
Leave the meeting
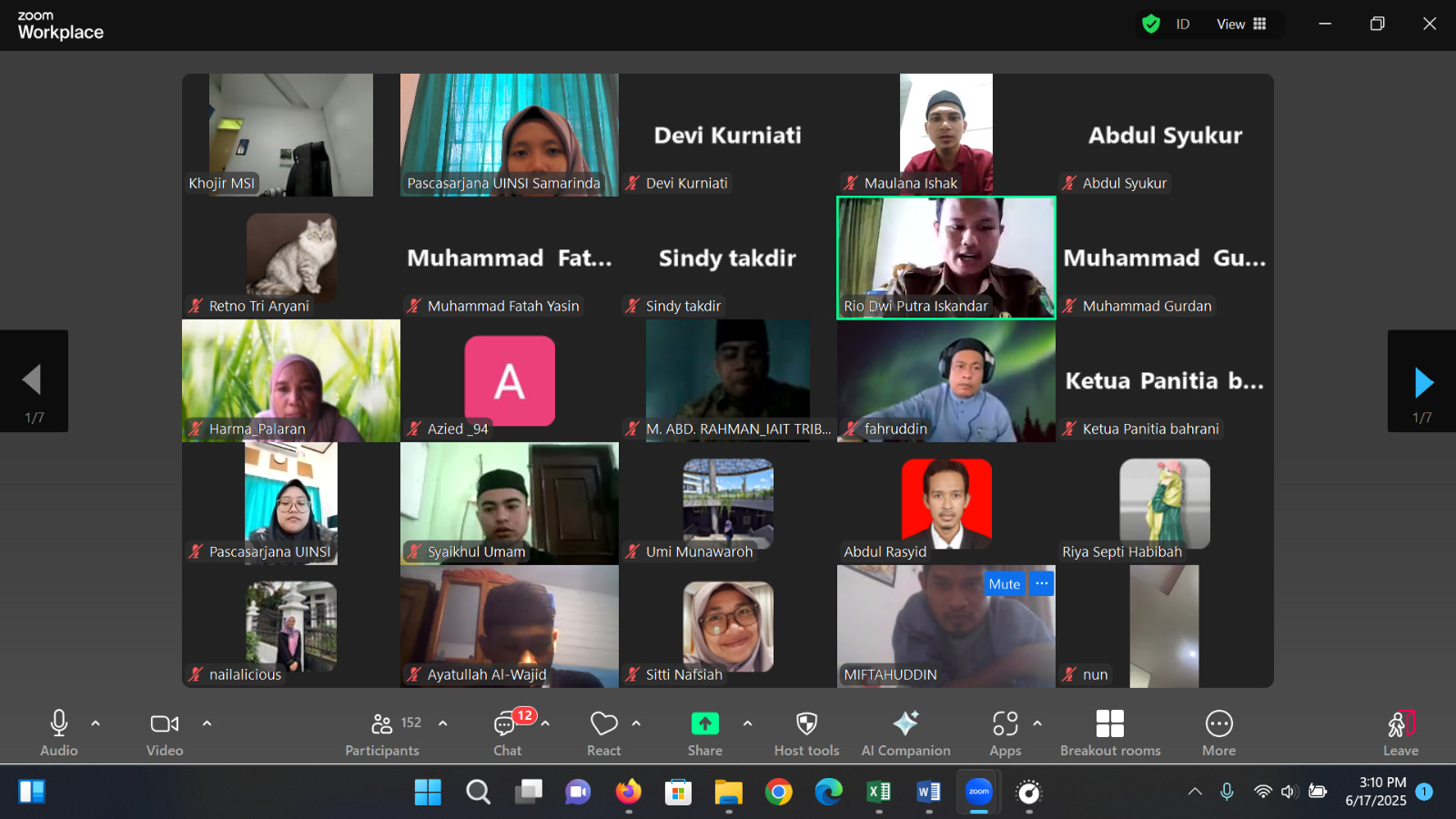pos(1400,733)
